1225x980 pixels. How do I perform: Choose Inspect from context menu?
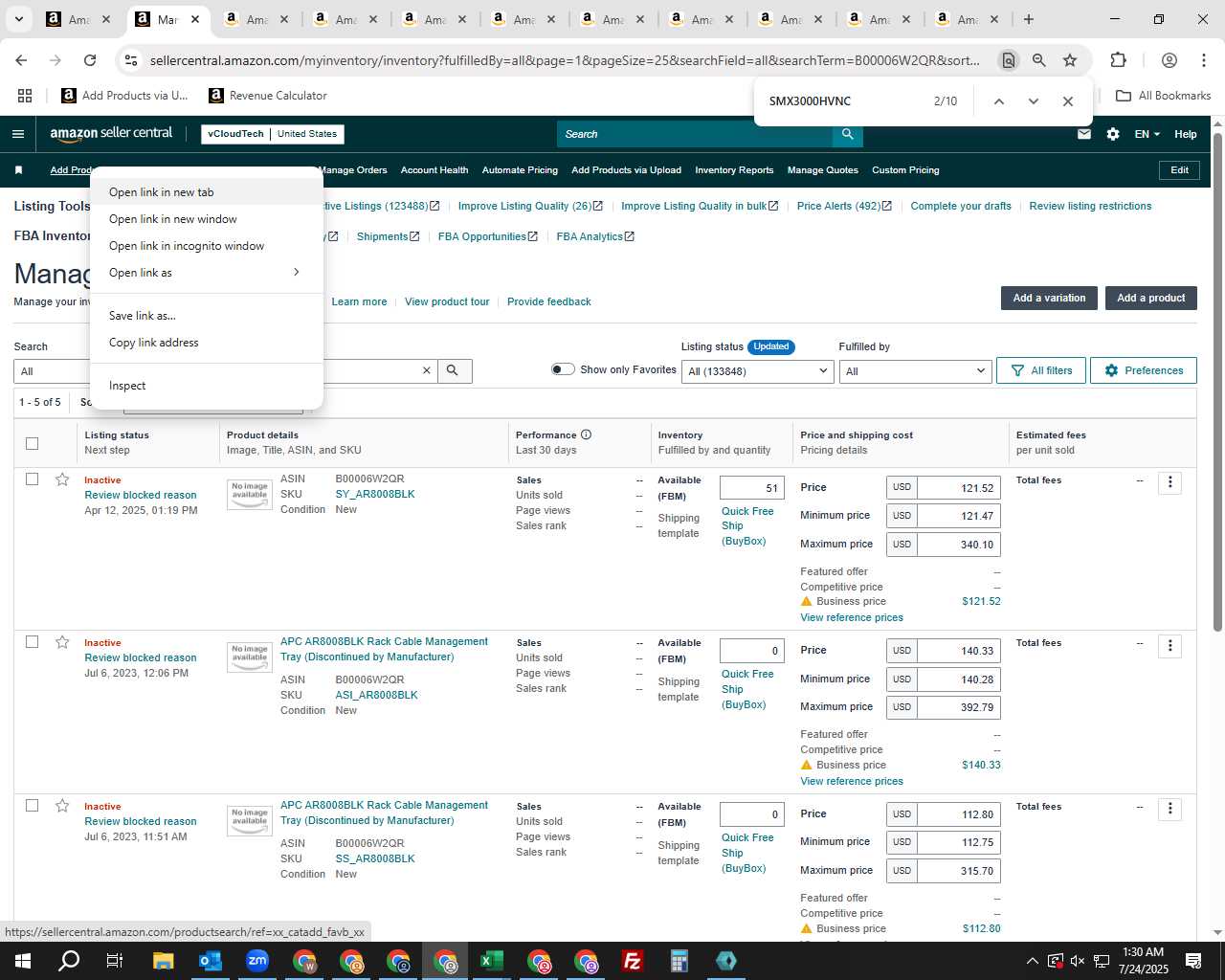coord(206,386)
